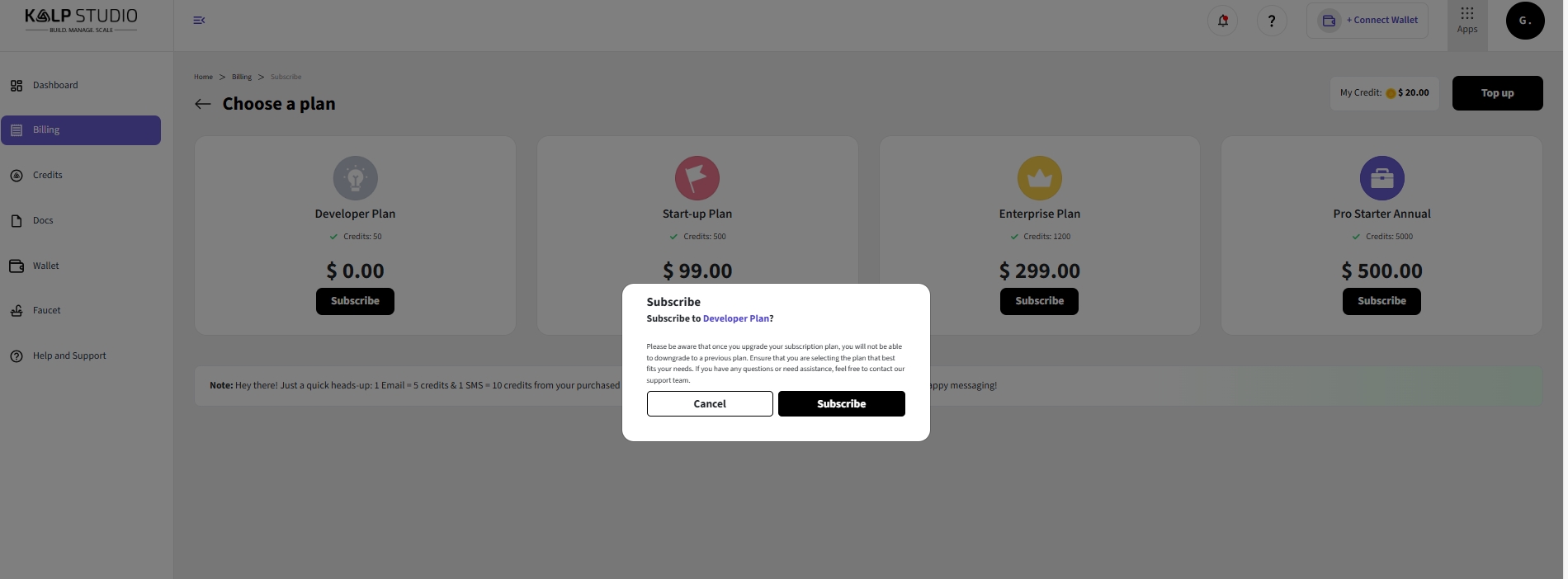Screen dimensions: 1568x579
Task: Click the Enterprise Plan crown icon
Action: (x=1039, y=178)
